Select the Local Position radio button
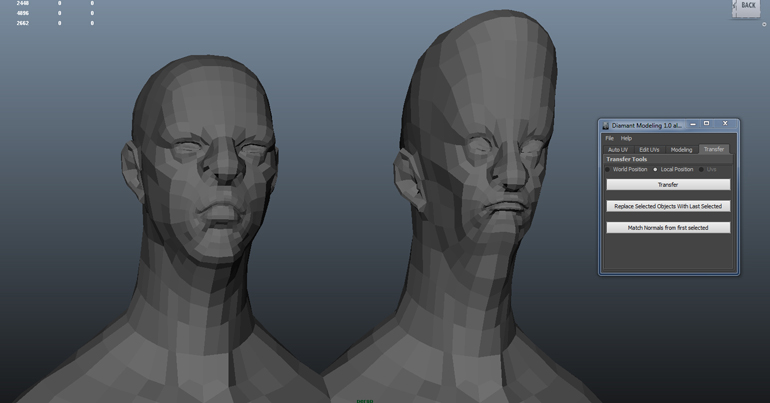This screenshot has width=770, height=403. (656, 170)
